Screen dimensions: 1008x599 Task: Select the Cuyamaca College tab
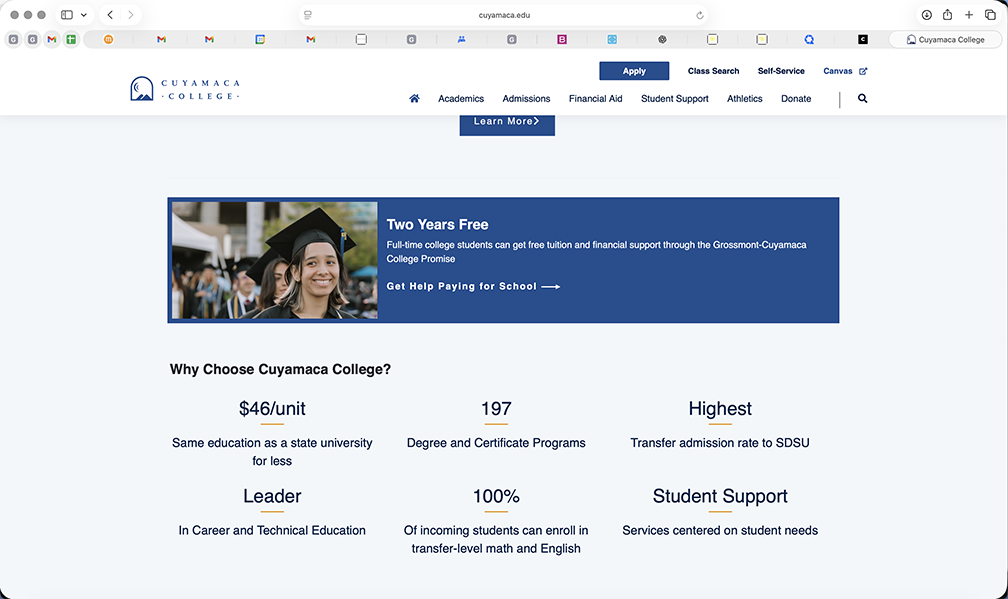tap(945, 39)
